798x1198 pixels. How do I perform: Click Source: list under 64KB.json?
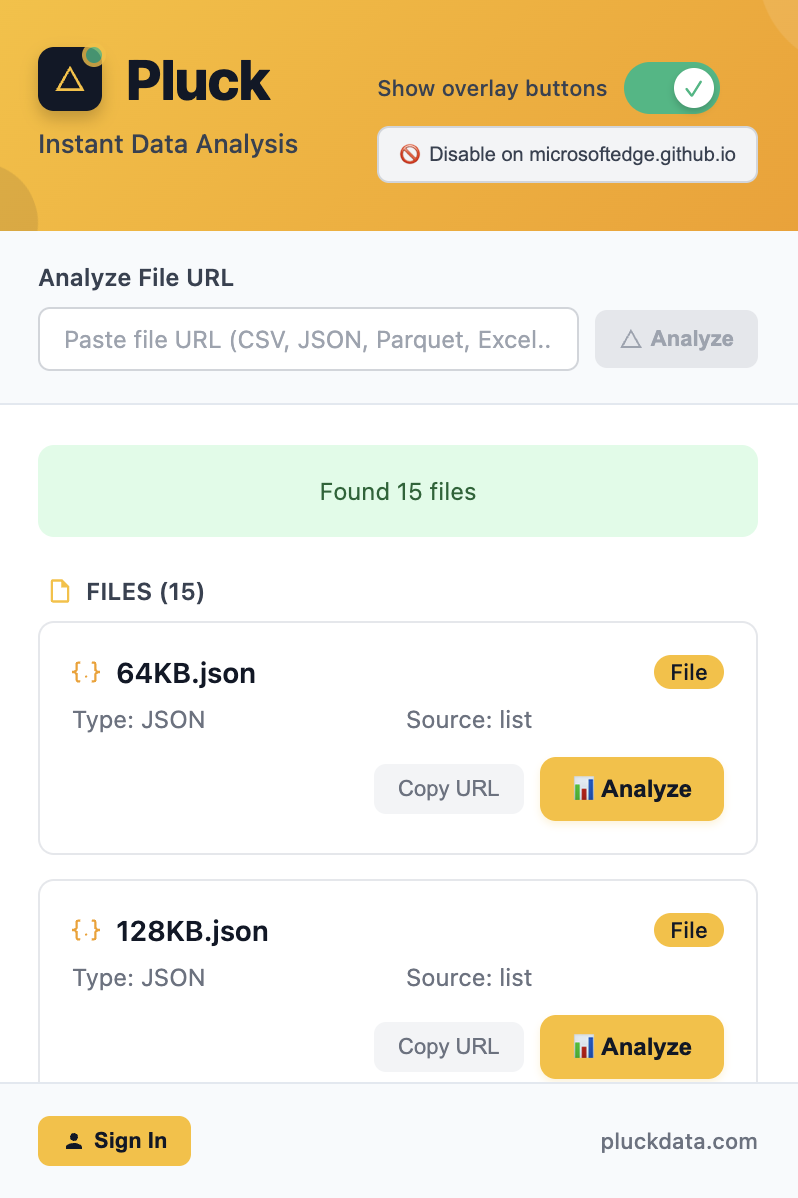[x=469, y=720]
